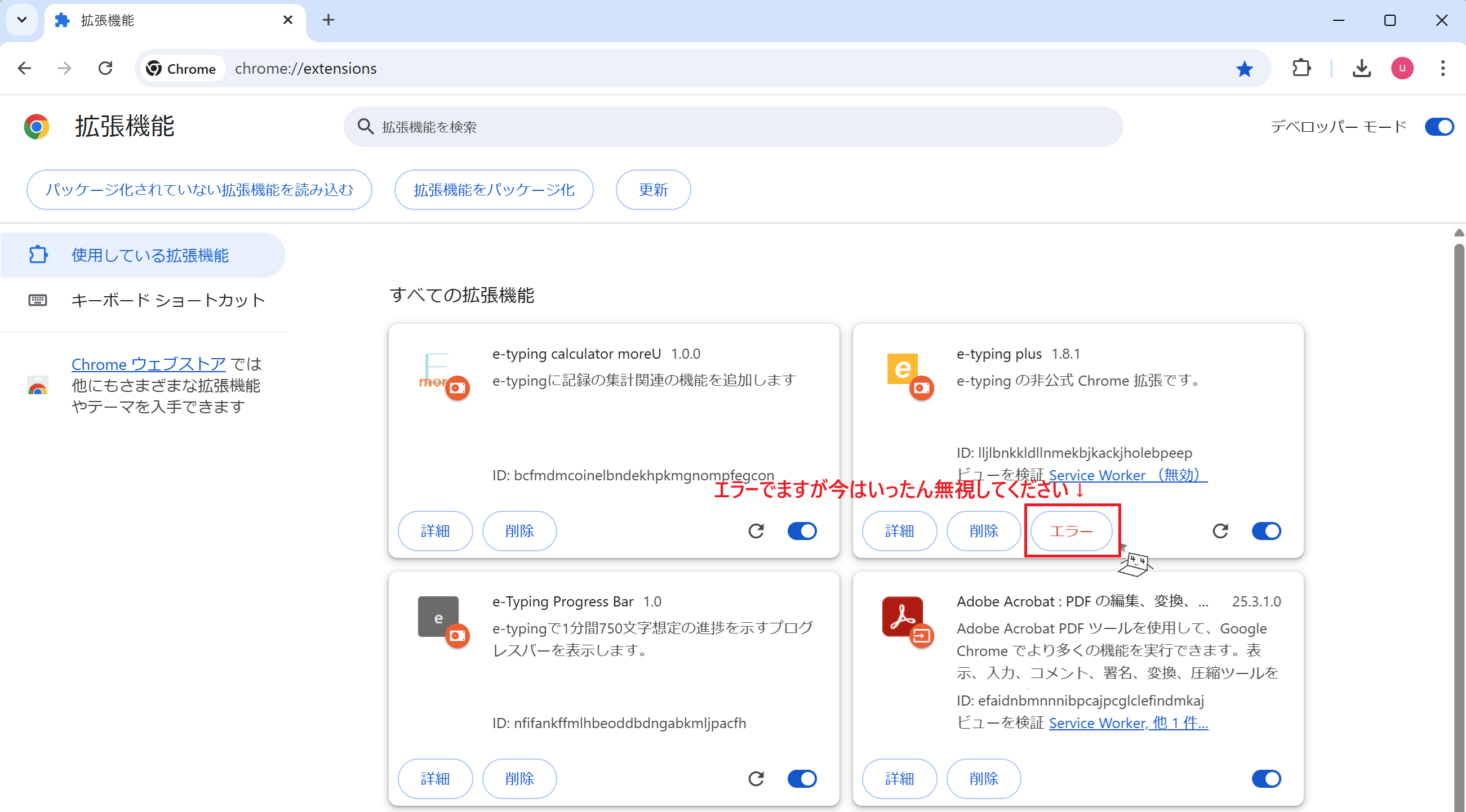Viewport: 1466px width, 812px height.
Task: Click the 拡張機能を検索 search field
Action: (x=733, y=127)
